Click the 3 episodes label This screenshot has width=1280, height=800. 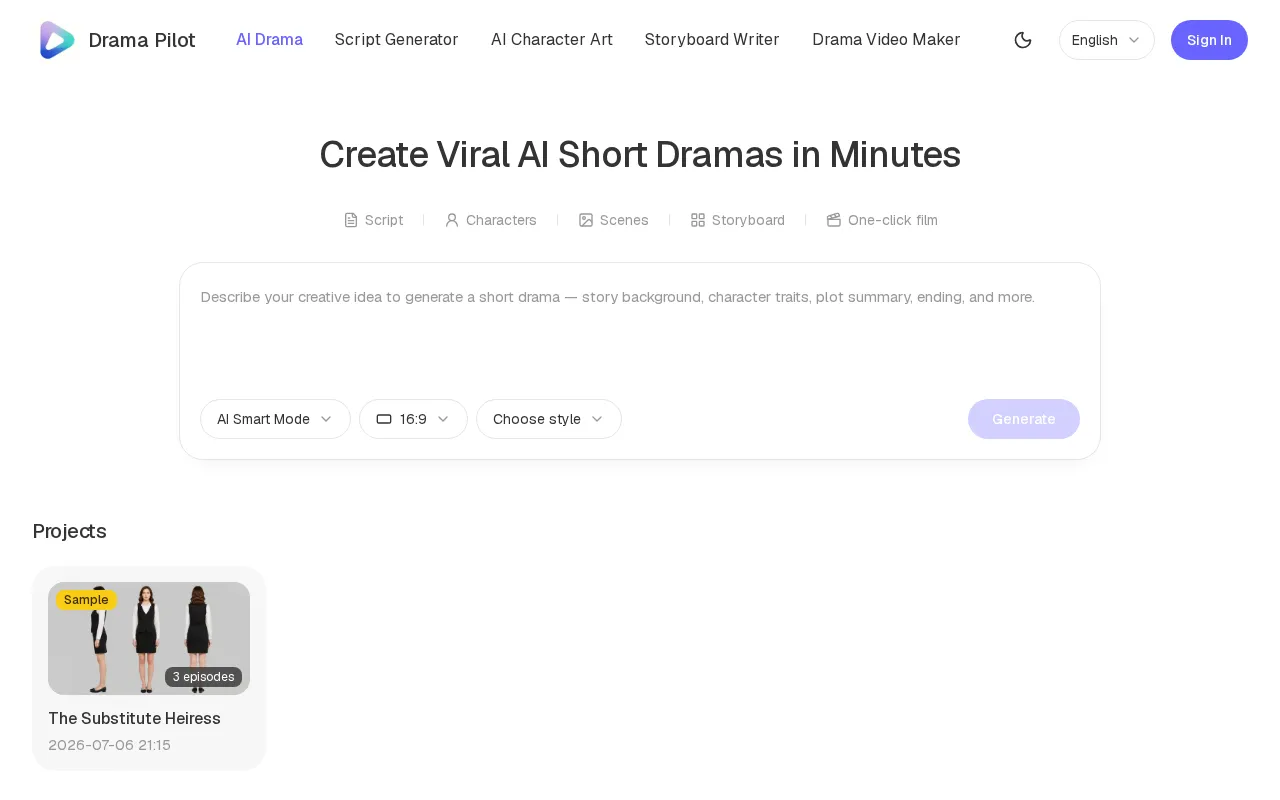203,677
